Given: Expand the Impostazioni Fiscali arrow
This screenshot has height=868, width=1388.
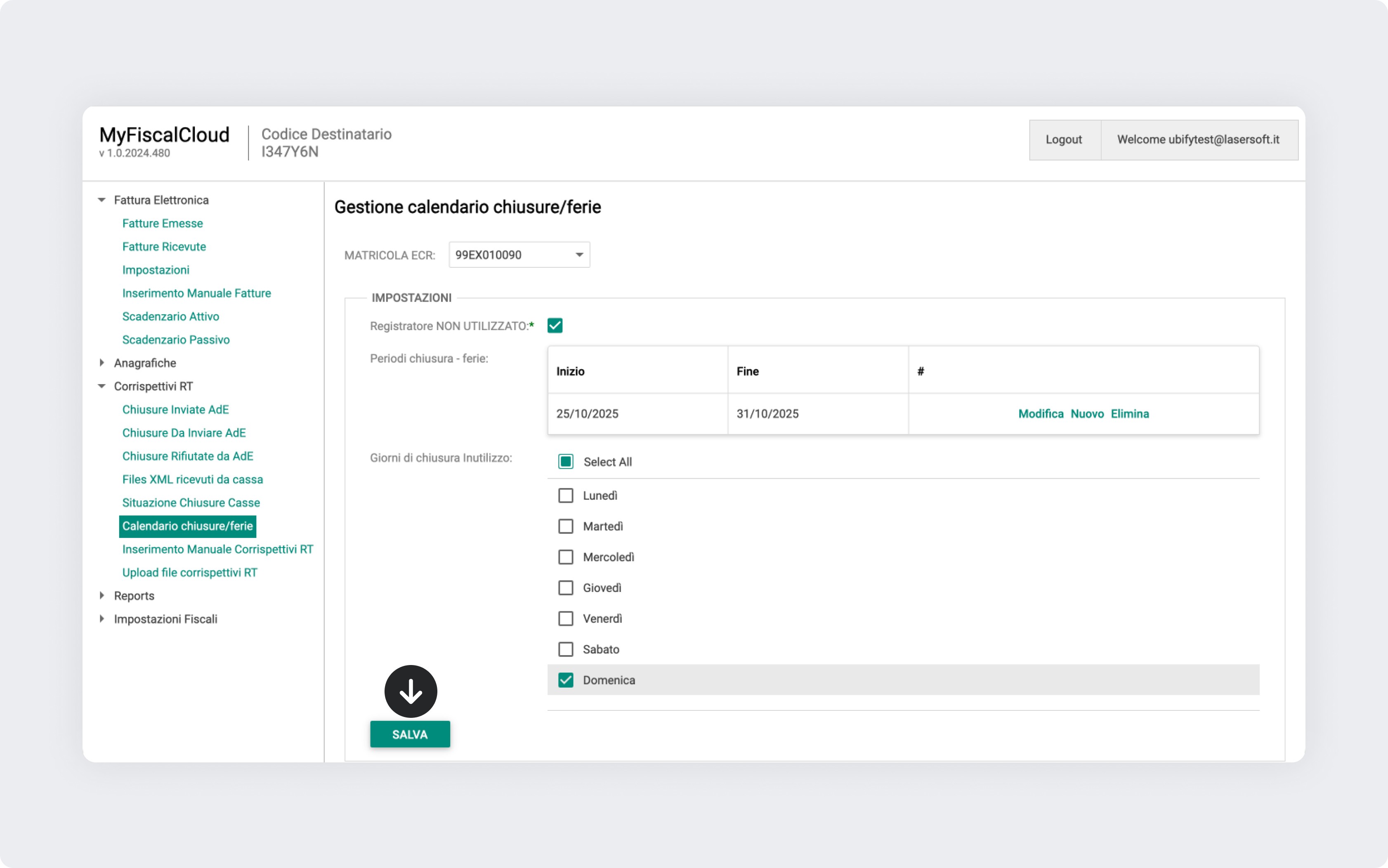Looking at the screenshot, I should point(102,619).
